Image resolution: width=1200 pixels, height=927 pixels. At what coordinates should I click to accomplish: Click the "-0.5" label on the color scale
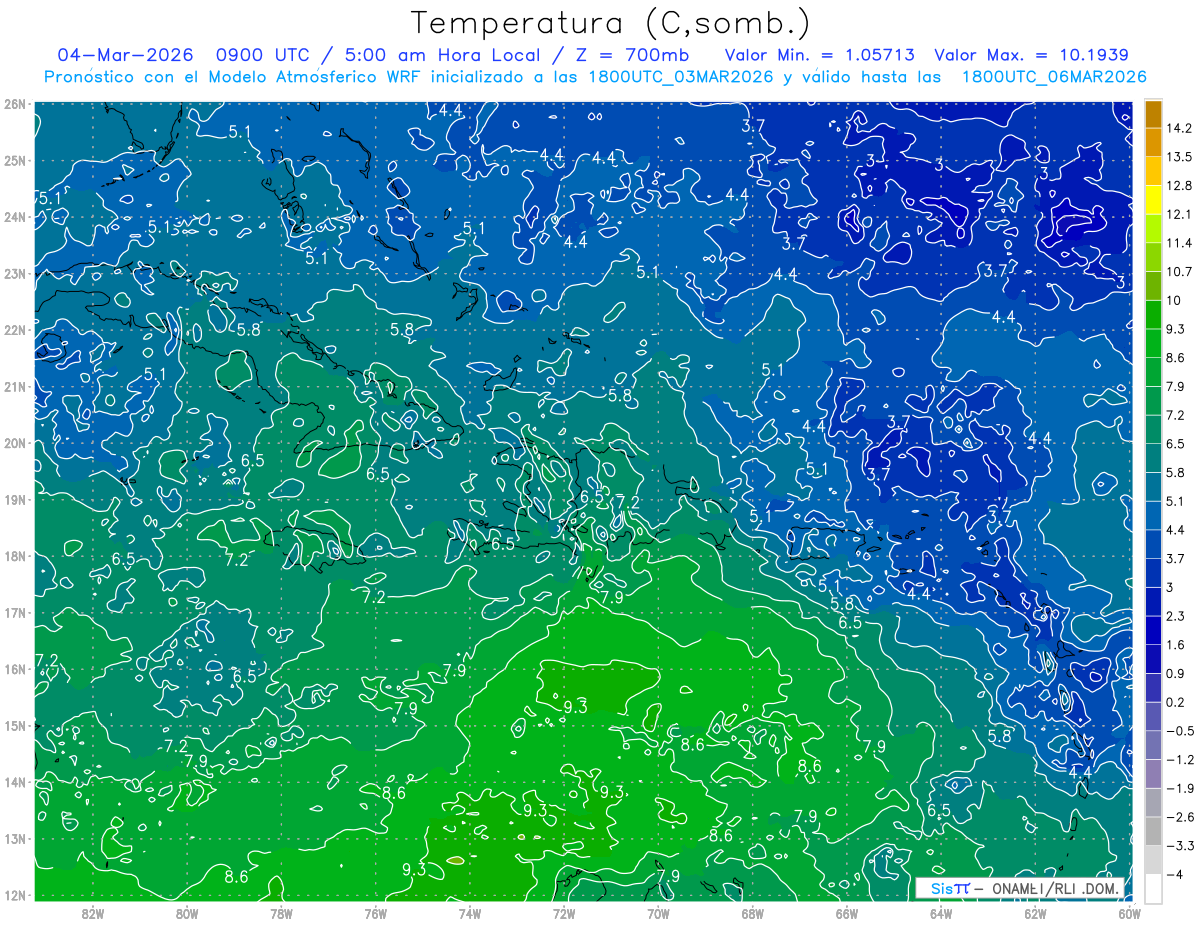(x=1179, y=731)
